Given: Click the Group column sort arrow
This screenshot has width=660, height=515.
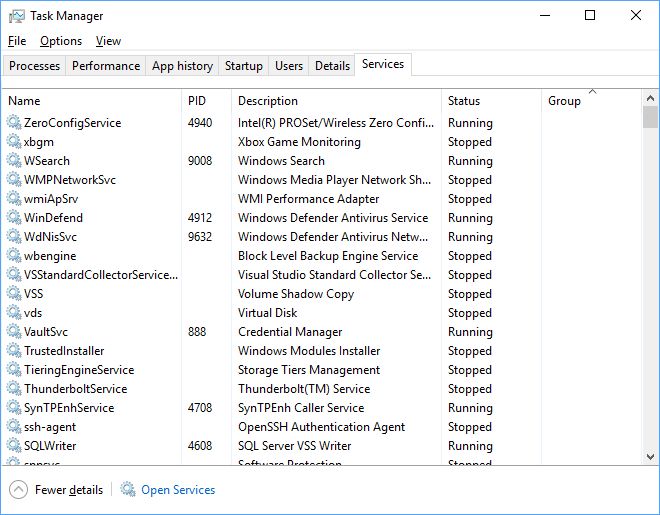Looking at the screenshot, I should [x=593, y=91].
